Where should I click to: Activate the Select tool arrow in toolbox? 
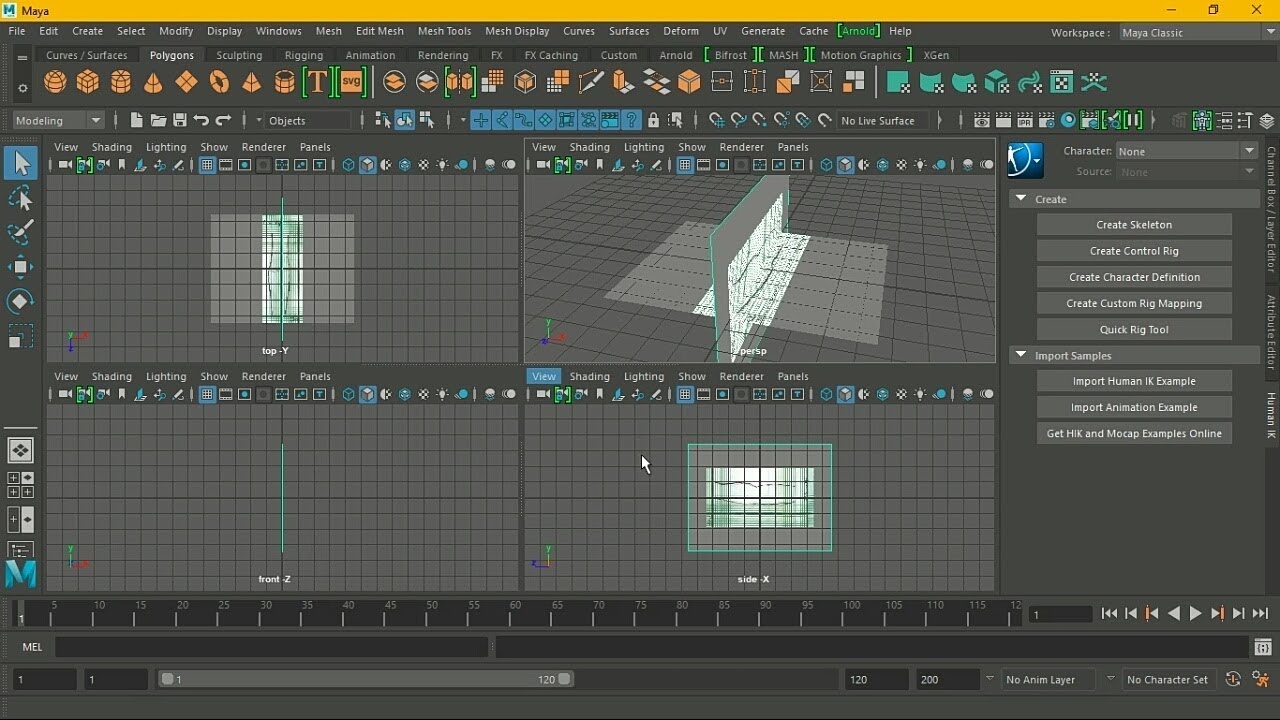21,164
